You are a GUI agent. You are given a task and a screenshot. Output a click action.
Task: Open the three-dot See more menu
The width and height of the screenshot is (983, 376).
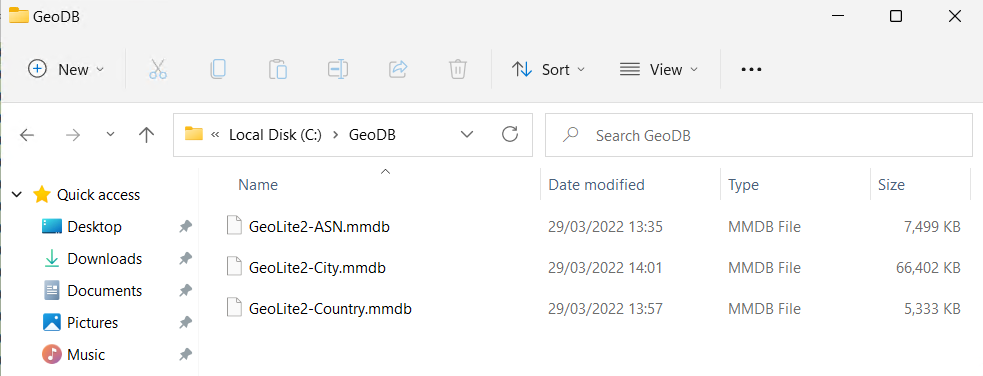click(x=751, y=70)
